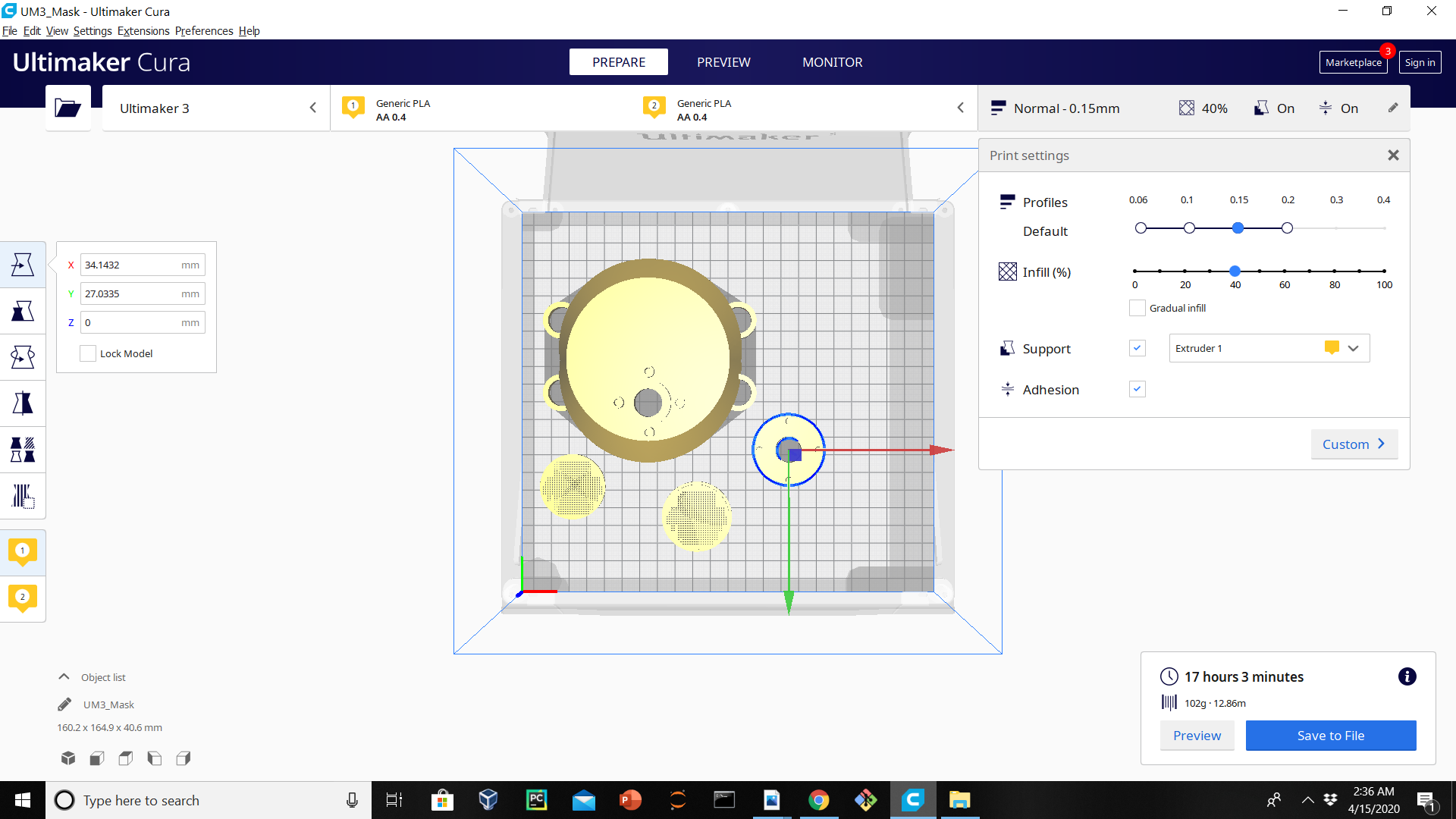Viewport: 1456px width, 819px height.
Task: Toggle Support checkbox
Action: tap(1137, 348)
